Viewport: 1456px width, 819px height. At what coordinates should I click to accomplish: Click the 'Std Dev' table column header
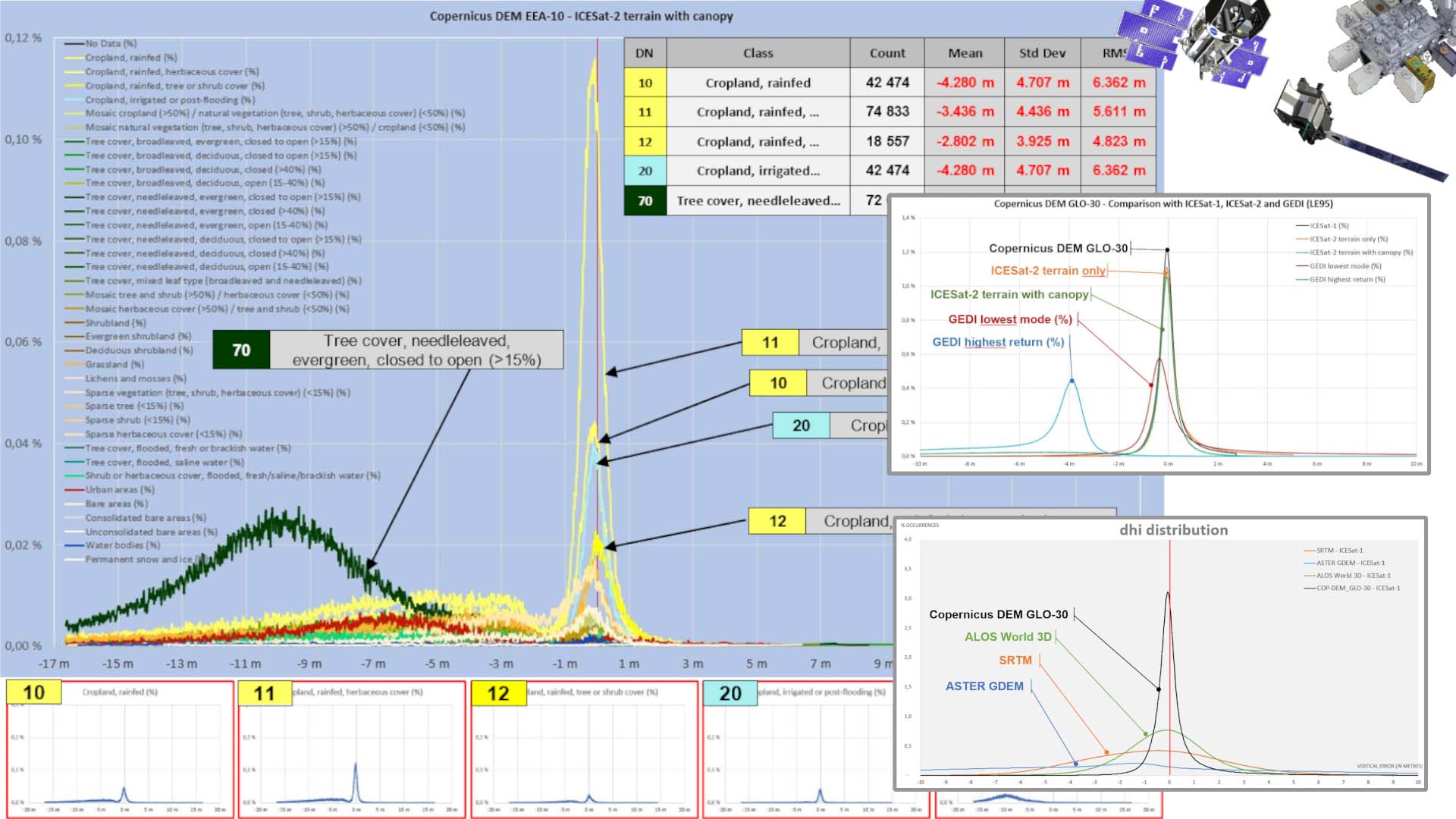tap(1043, 53)
